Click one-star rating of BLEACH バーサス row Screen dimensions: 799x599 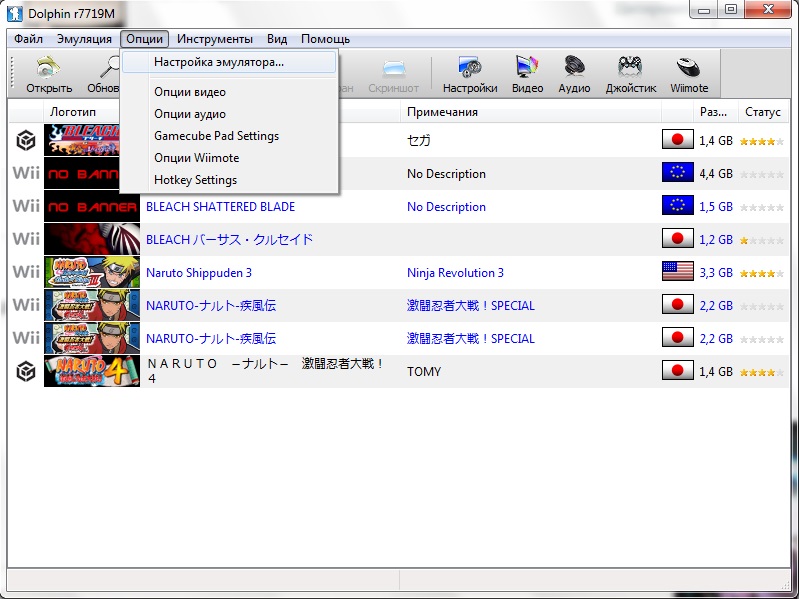762,240
